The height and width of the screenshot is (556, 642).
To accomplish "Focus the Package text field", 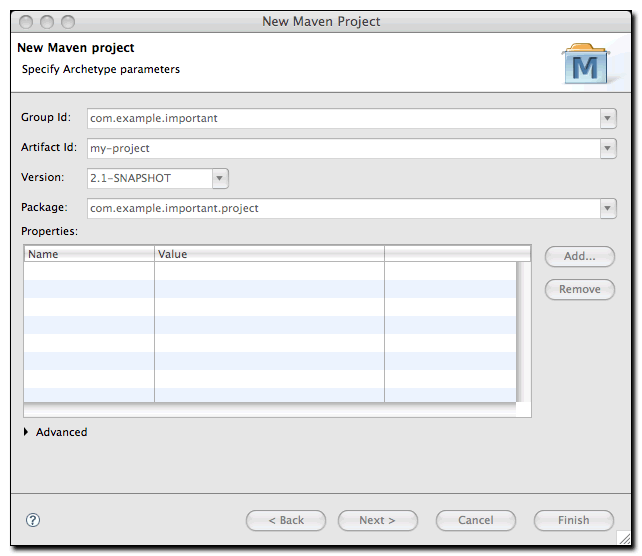I will (x=344, y=208).
